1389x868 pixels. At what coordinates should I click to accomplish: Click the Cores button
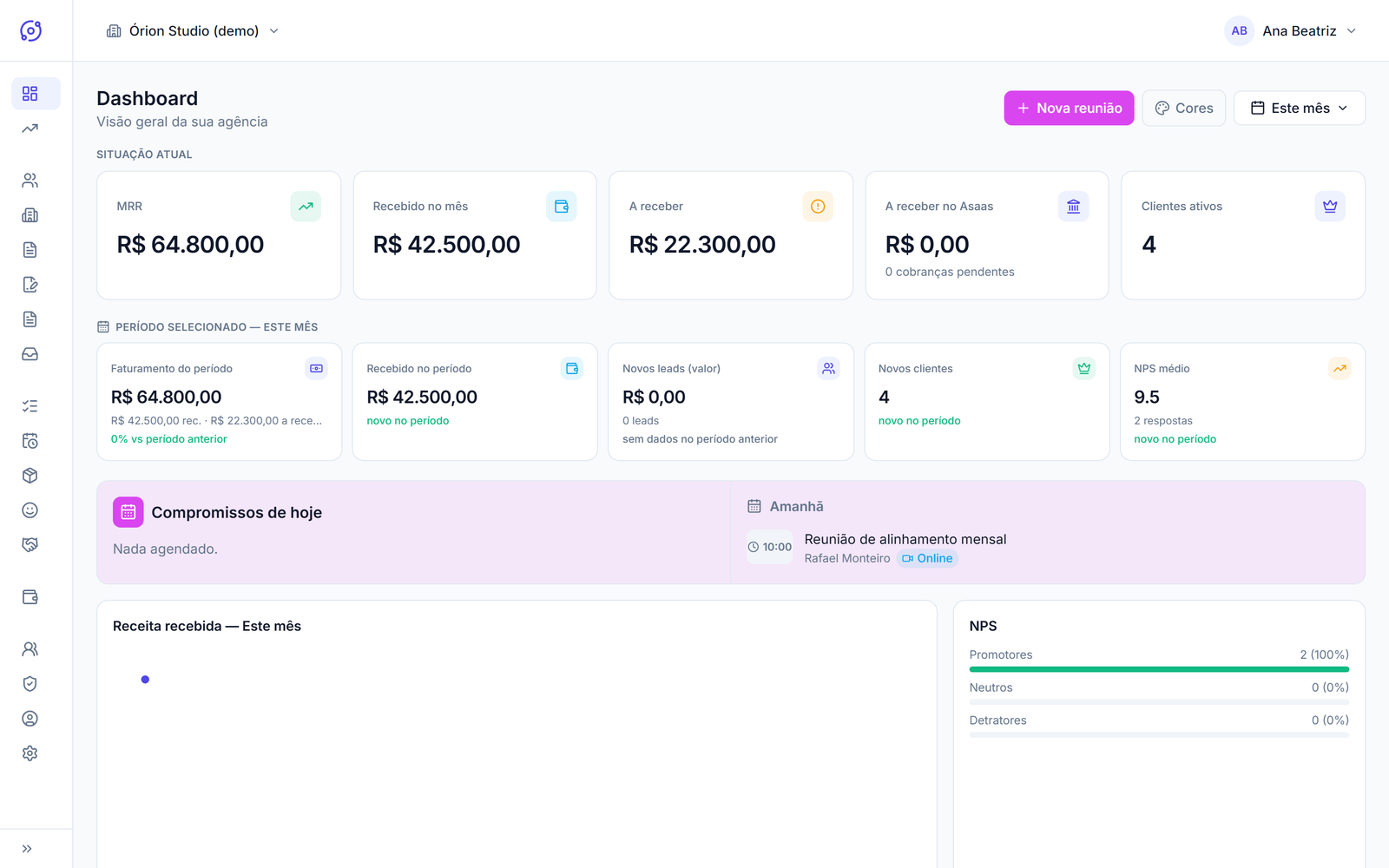tap(1184, 108)
